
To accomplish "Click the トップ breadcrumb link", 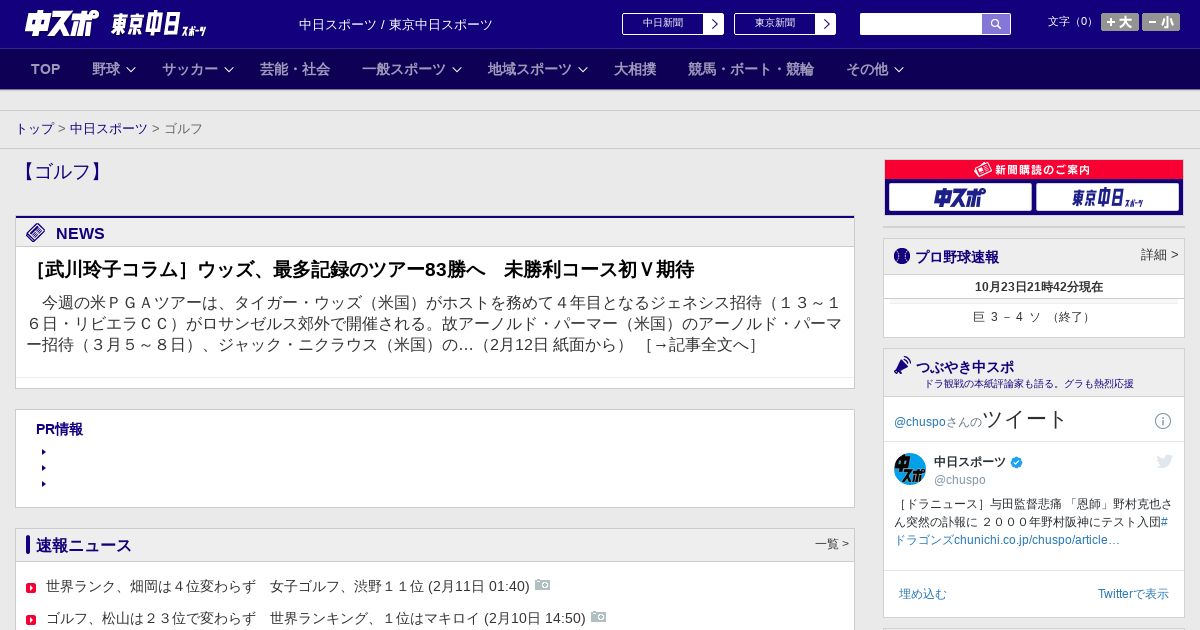I will tap(34, 129).
